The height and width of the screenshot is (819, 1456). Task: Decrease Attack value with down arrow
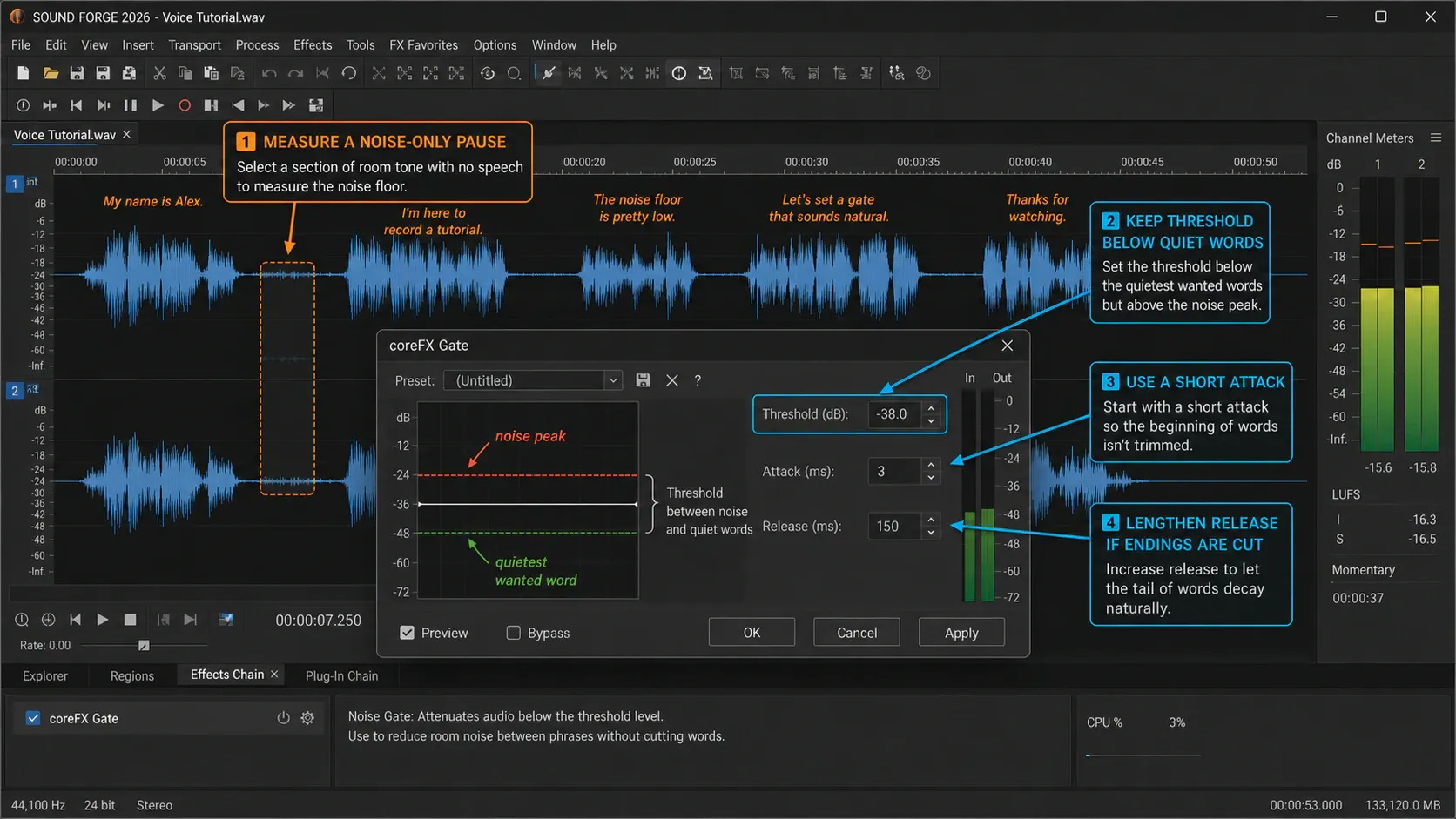point(931,478)
